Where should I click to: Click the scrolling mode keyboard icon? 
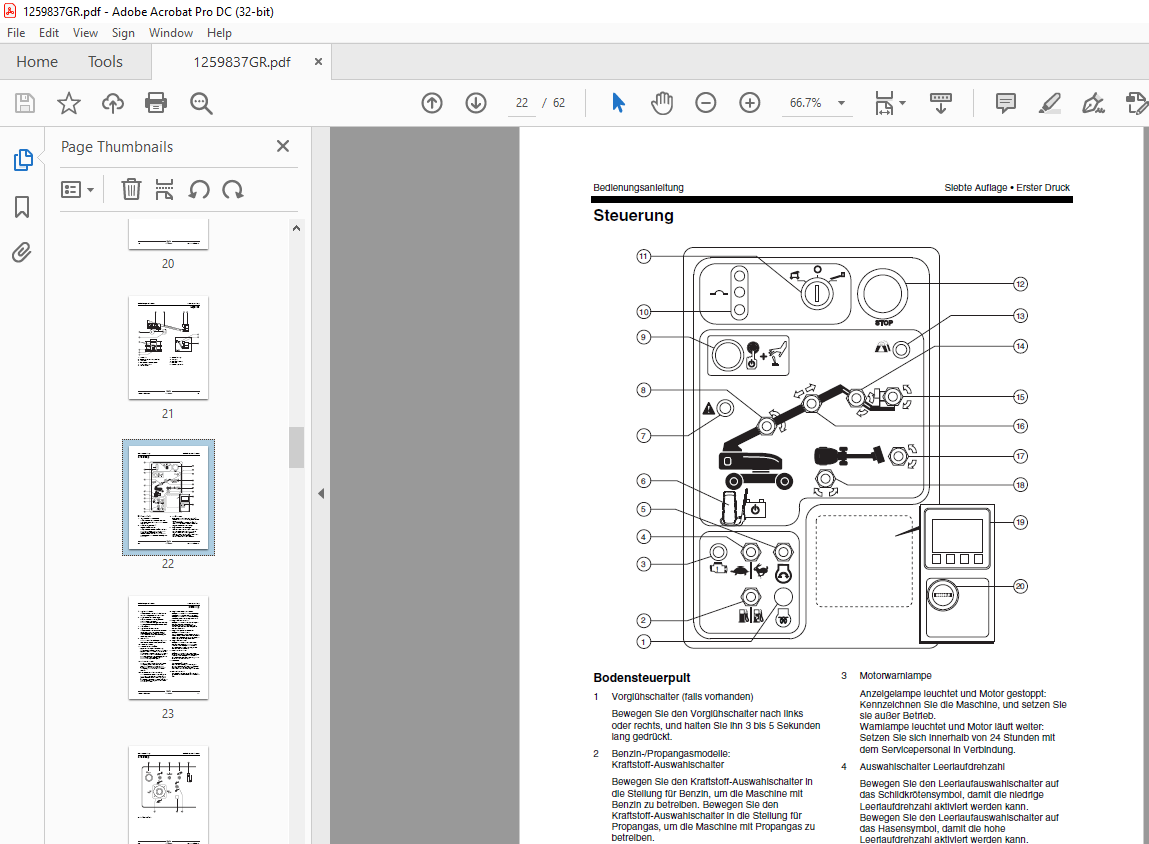tap(941, 103)
